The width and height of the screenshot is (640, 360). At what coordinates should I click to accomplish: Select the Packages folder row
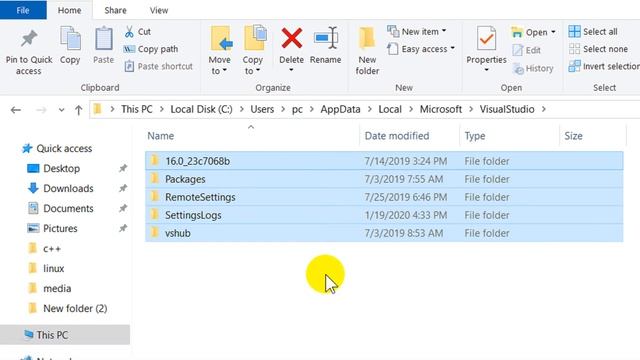tap(384, 179)
